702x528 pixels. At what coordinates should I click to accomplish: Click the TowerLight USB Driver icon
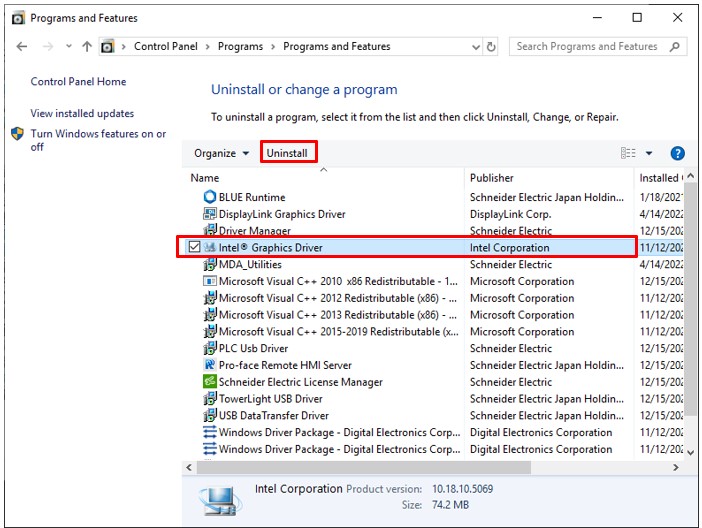[210, 398]
